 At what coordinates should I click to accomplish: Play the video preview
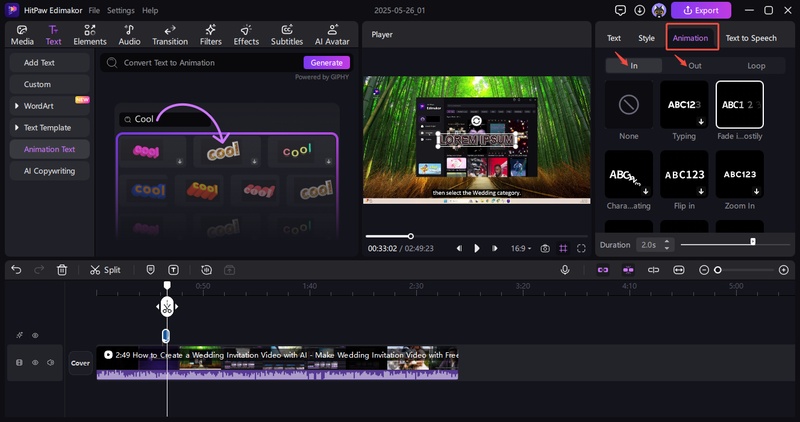click(x=477, y=249)
